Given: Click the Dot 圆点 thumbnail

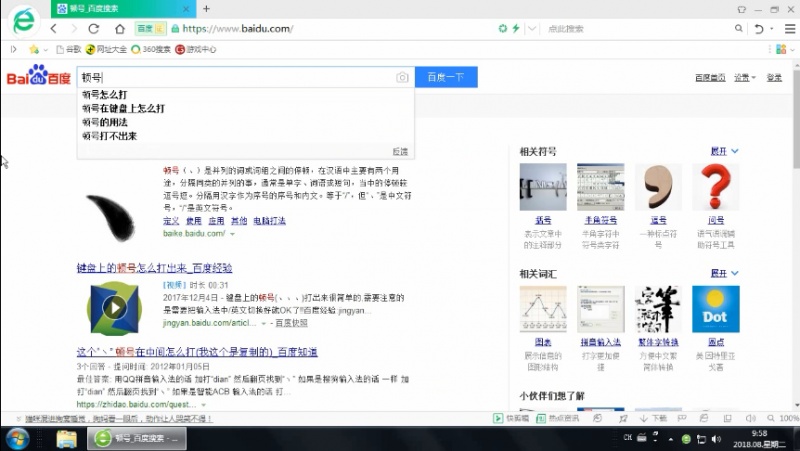Looking at the screenshot, I should coord(715,309).
